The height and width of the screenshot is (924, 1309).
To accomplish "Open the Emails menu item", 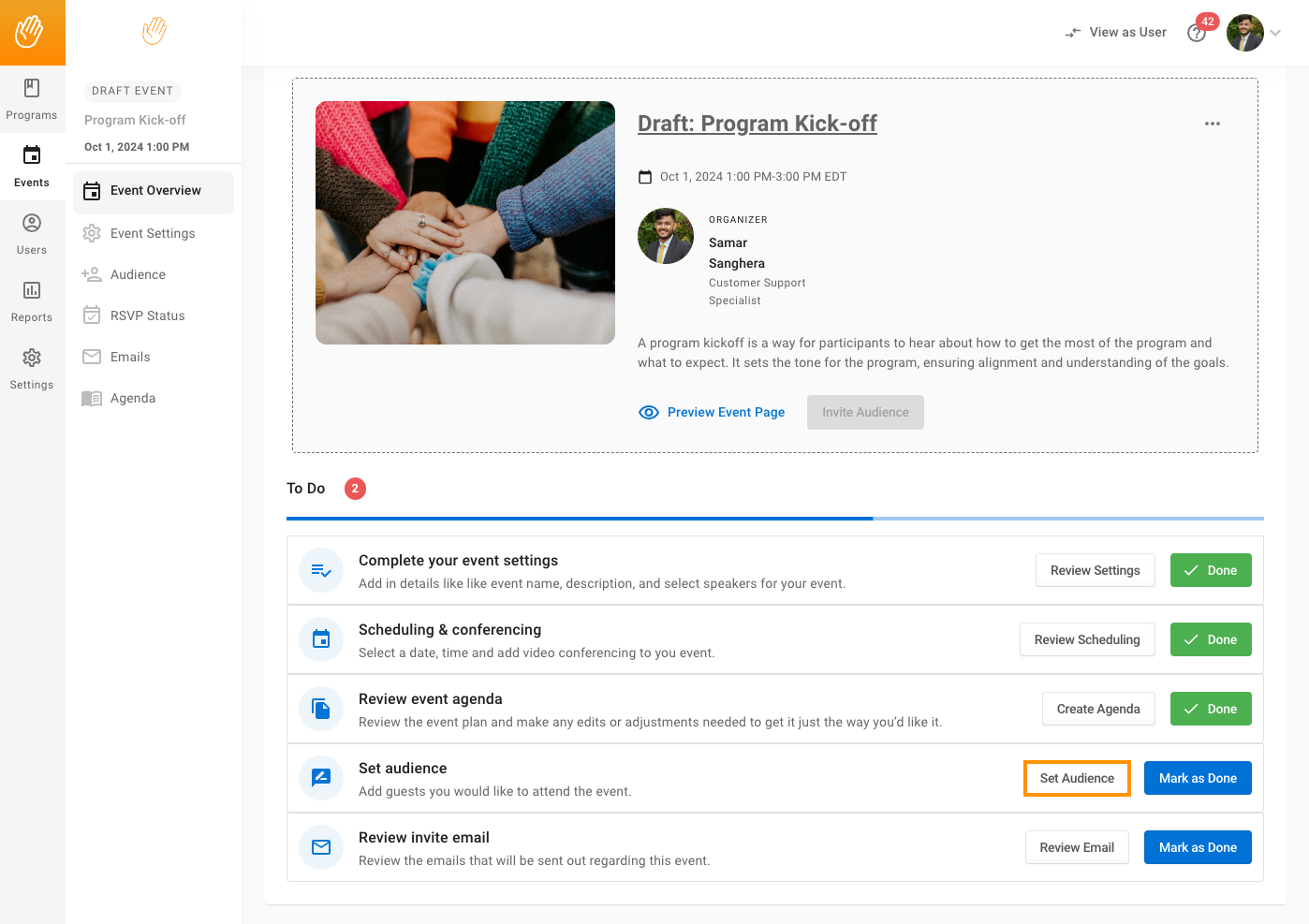I will pyautogui.click(x=154, y=357).
